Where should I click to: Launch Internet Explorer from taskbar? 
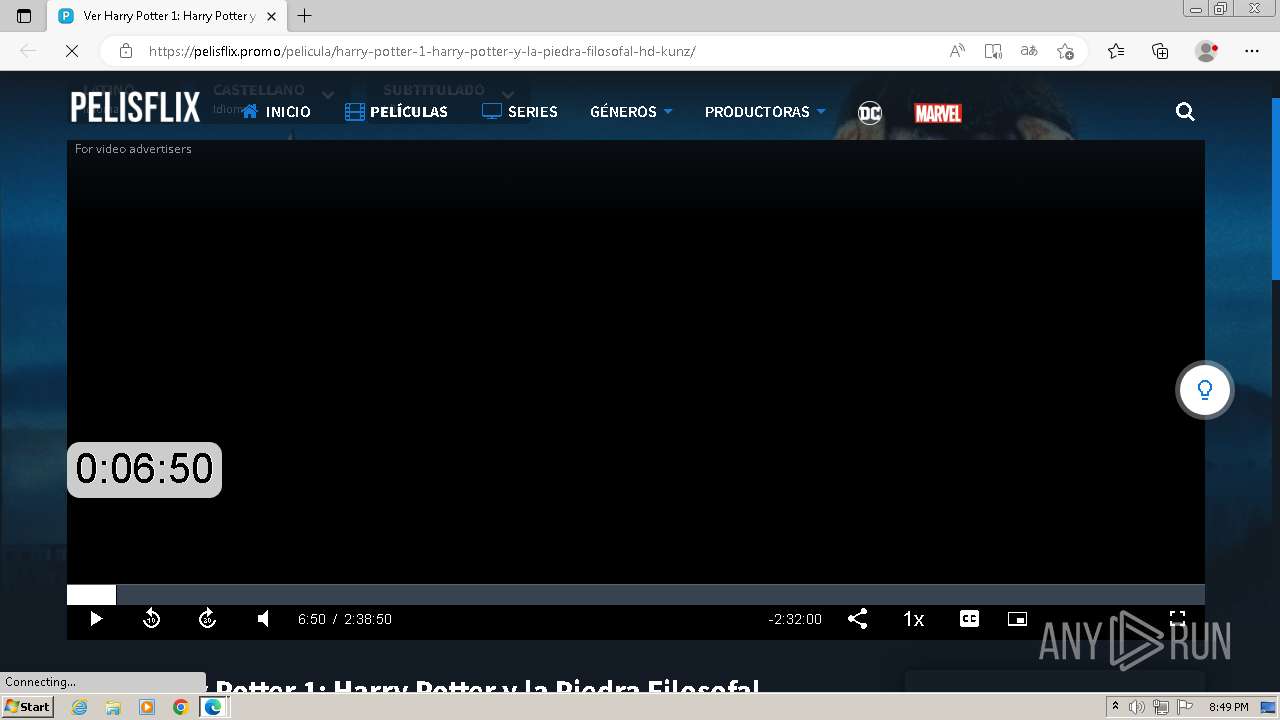coord(80,707)
